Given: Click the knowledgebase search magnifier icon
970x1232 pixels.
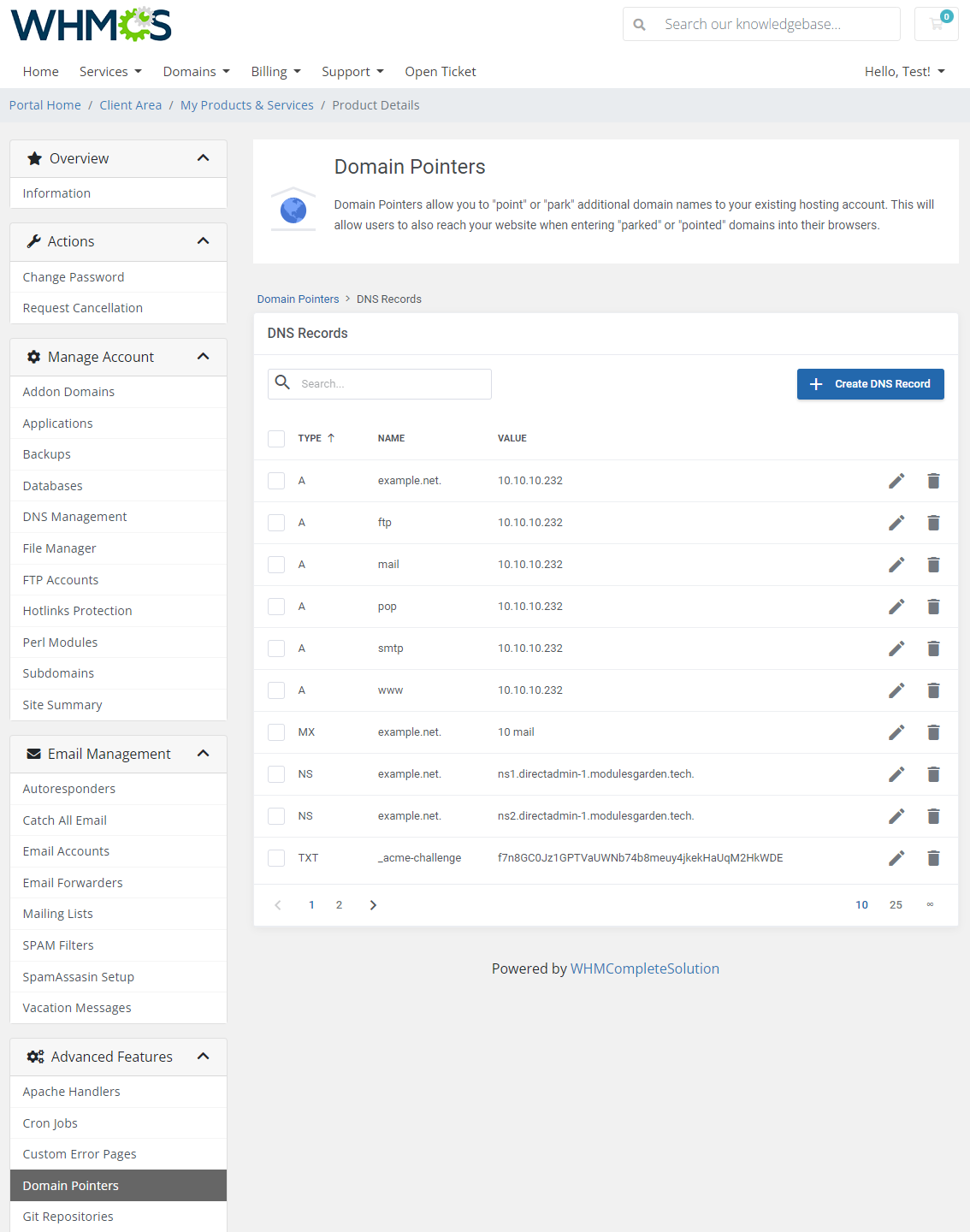Looking at the screenshot, I should 639,25.
